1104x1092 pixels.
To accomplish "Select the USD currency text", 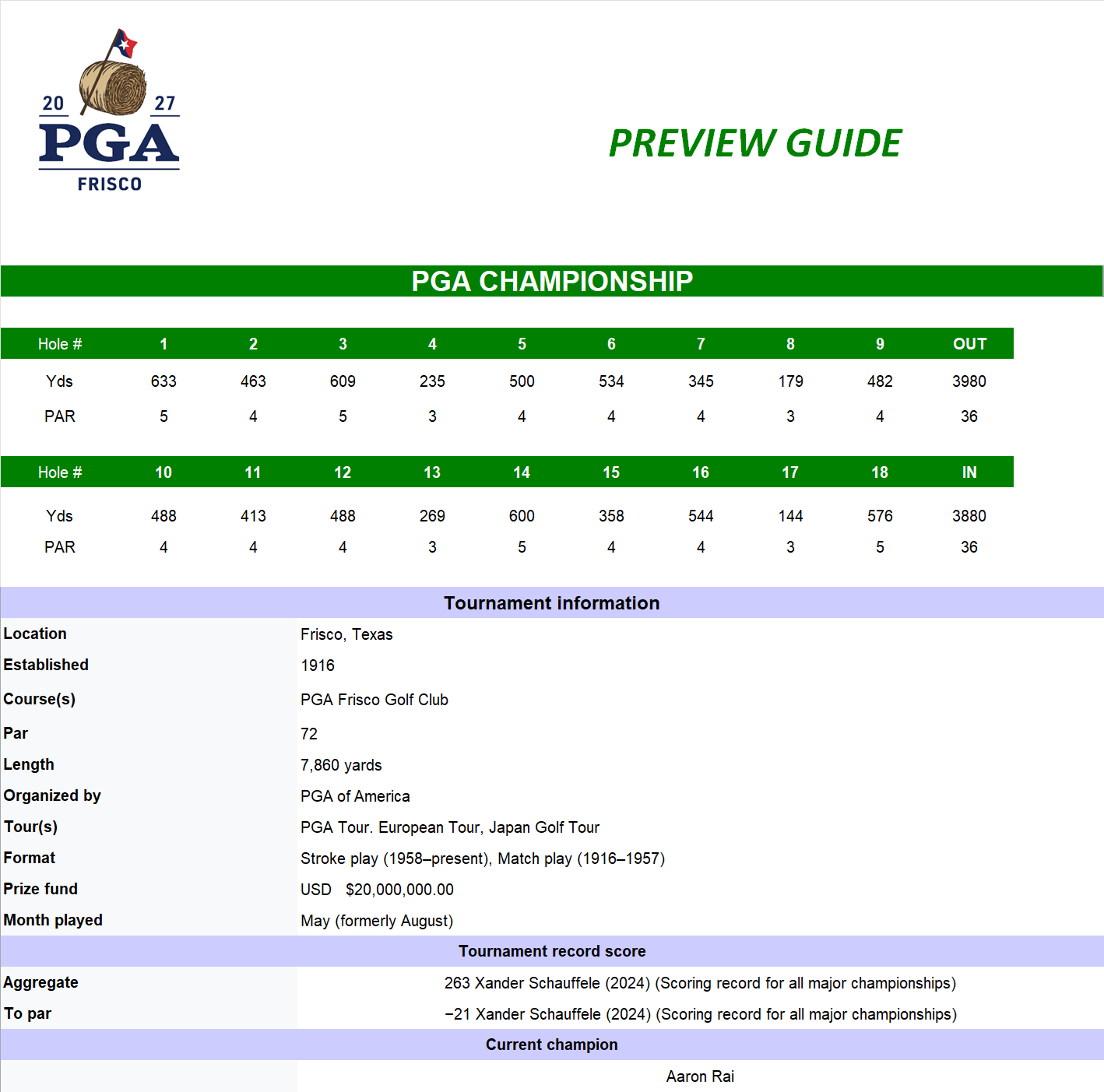I will 316,890.
